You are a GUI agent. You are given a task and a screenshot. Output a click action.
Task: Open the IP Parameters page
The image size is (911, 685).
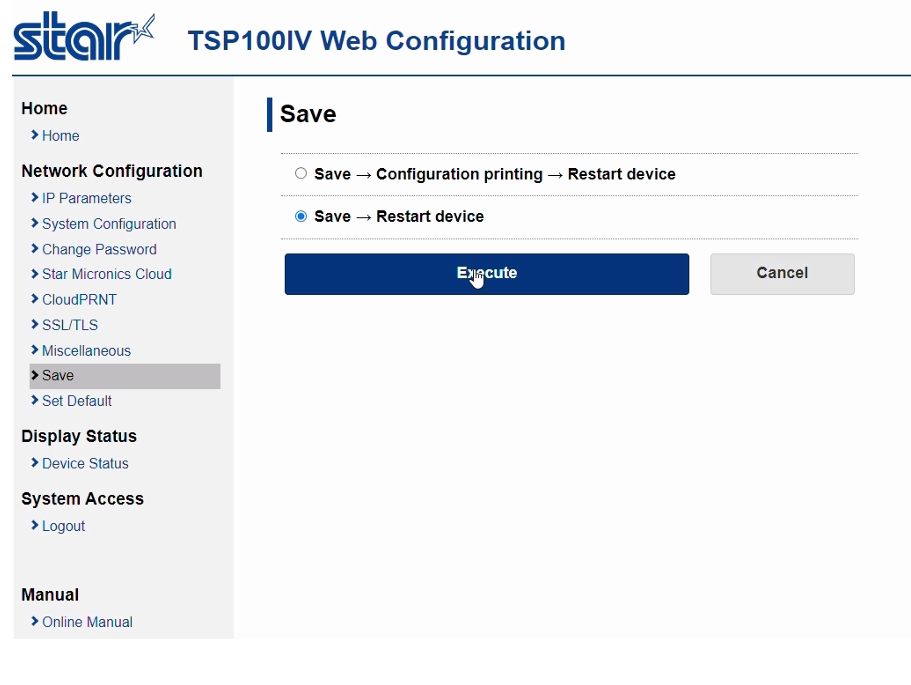pyautogui.click(x=87, y=198)
